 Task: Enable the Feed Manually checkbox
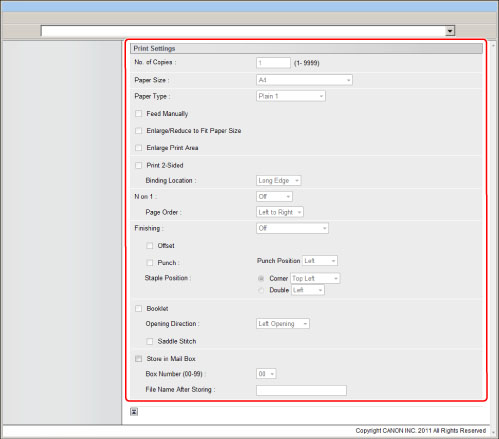tap(139, 114)
